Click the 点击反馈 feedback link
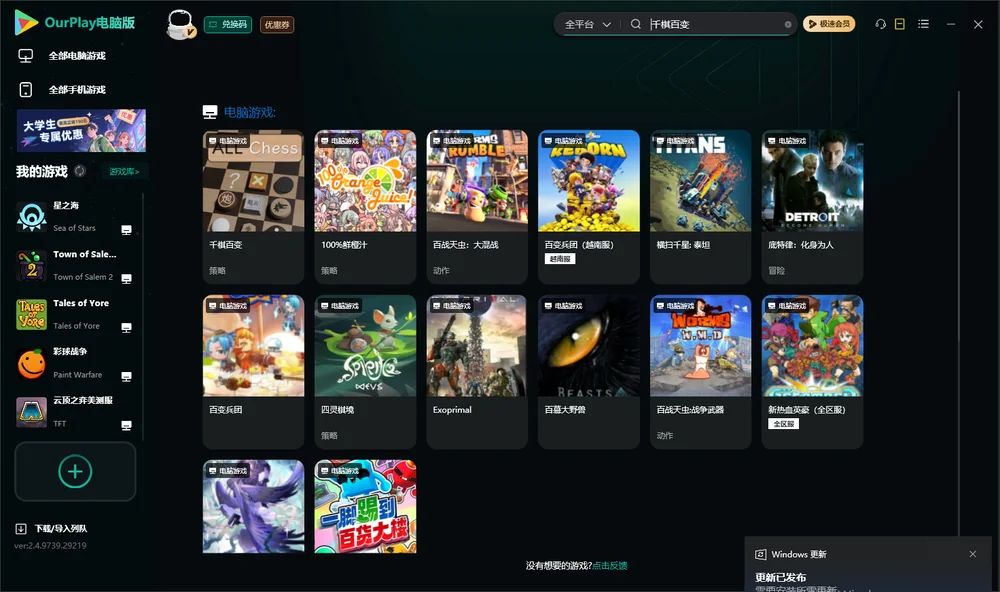Viewport: 1000px width, 592px height. coord(610,565)
